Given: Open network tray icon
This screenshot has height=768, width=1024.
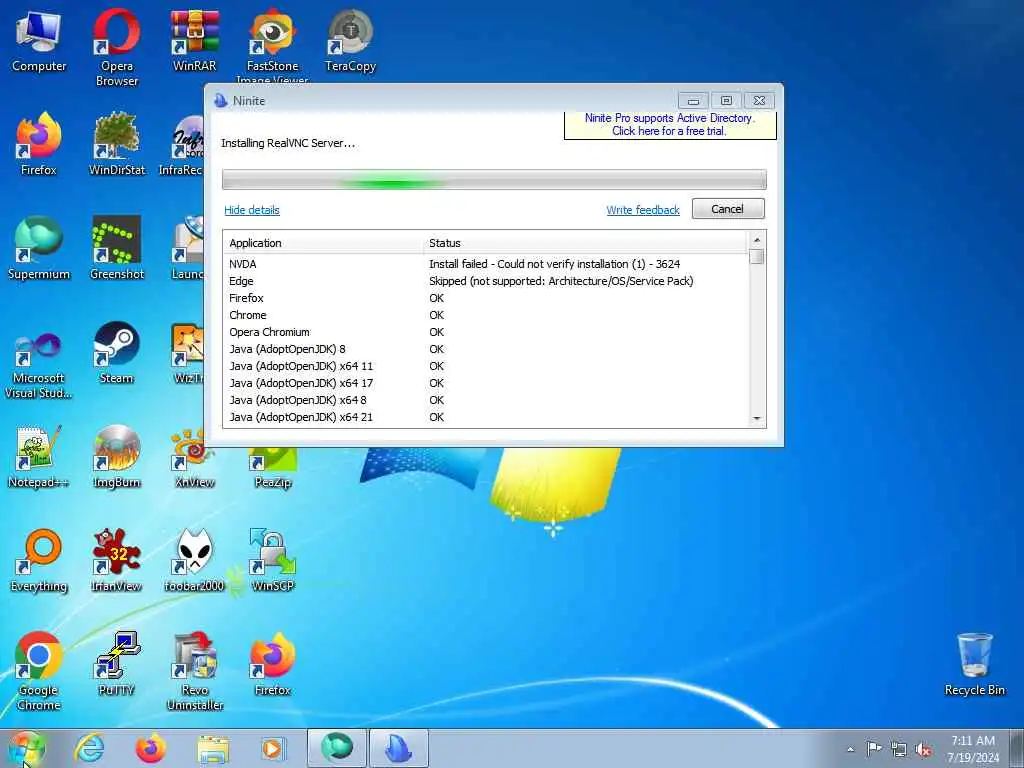Looking at the screenshot, I should pyautogui.click(x=899, y=750).
